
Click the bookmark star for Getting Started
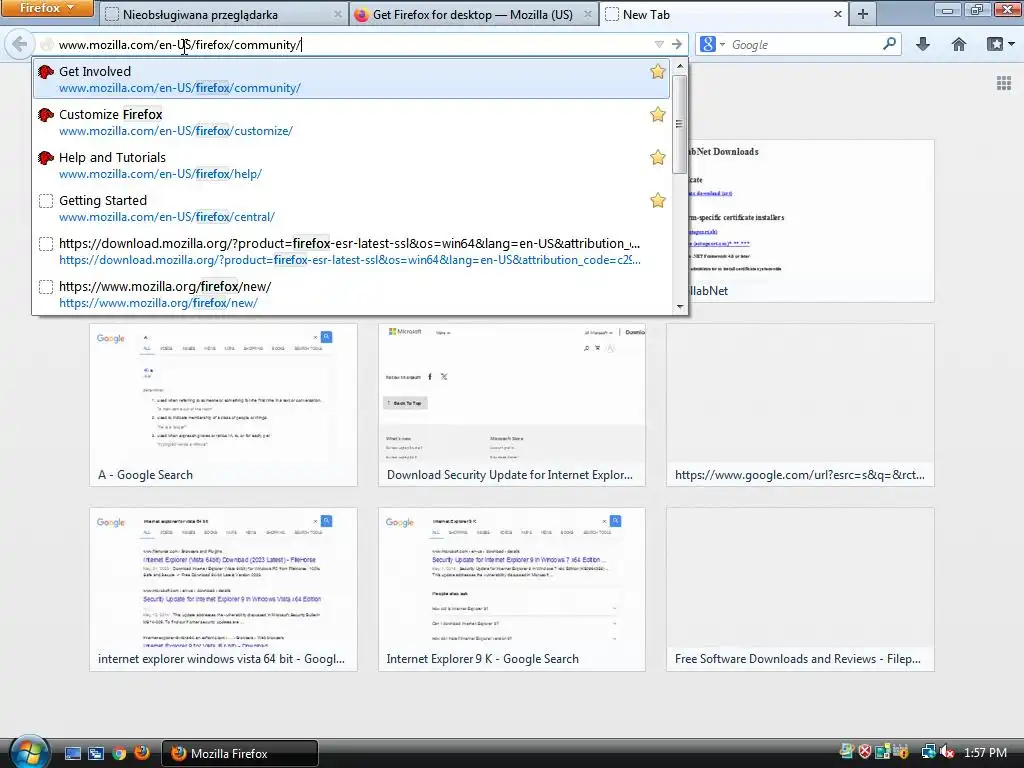click(658, 200)
